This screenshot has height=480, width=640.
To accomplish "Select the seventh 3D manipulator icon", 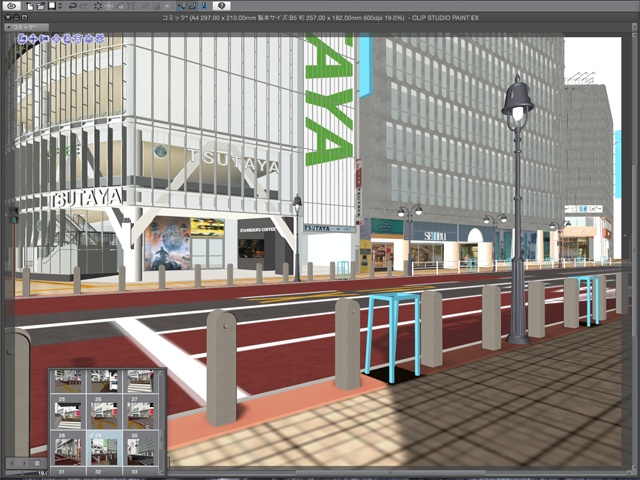I will pos(89,39).
